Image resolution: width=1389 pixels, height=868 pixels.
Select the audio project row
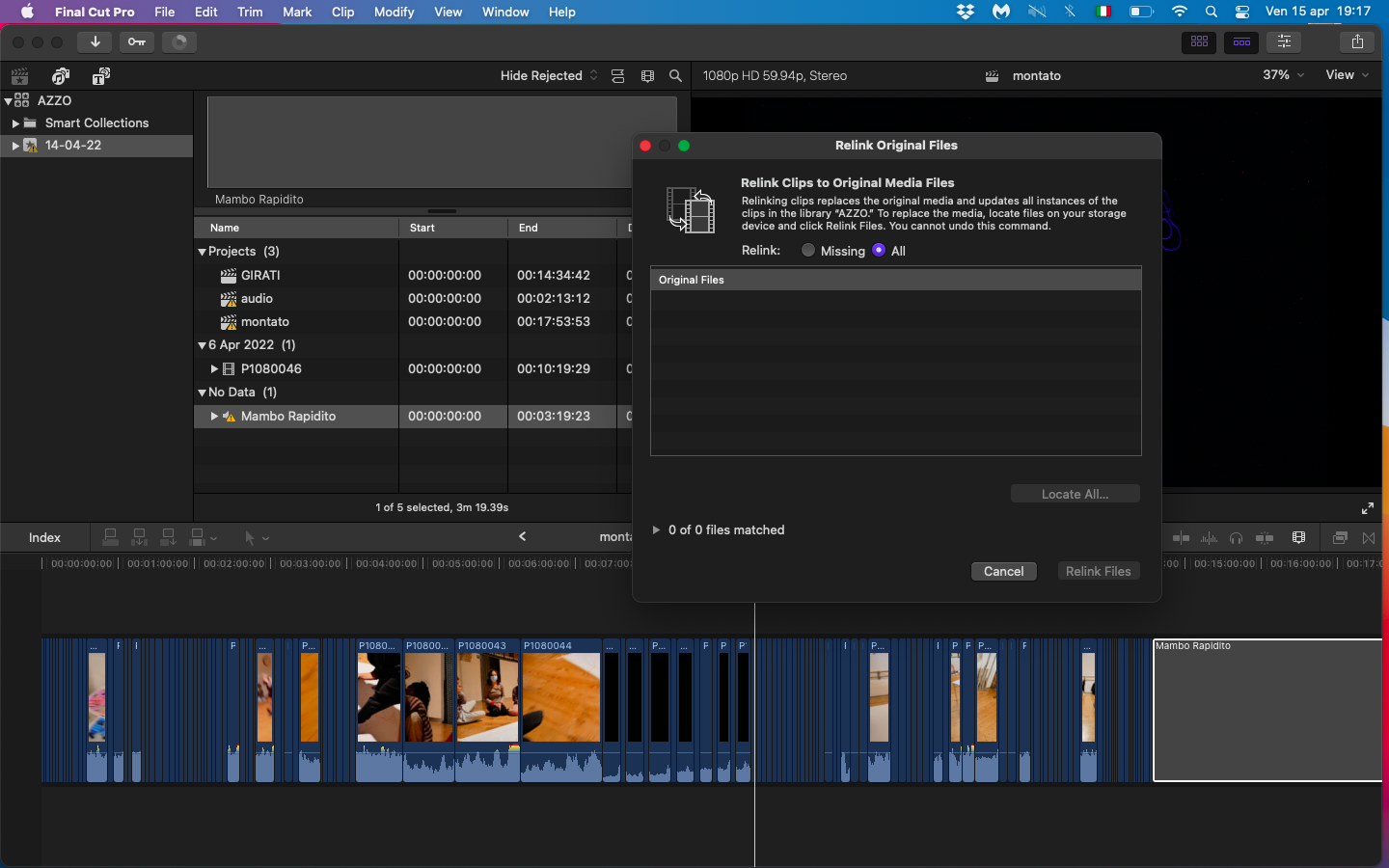click(x=413, y=298)
